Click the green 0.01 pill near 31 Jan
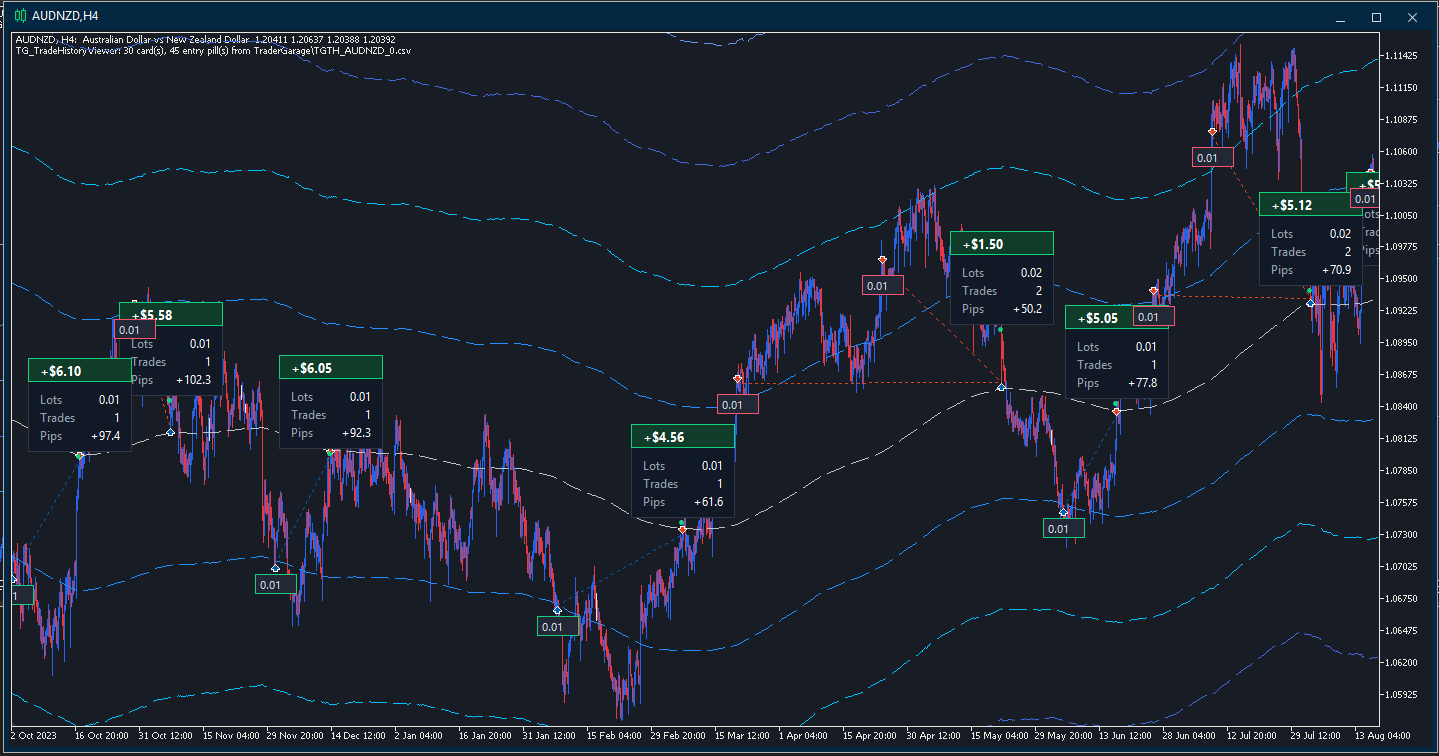Screen dimensions: 1439x756 click(x=558, y=626)
